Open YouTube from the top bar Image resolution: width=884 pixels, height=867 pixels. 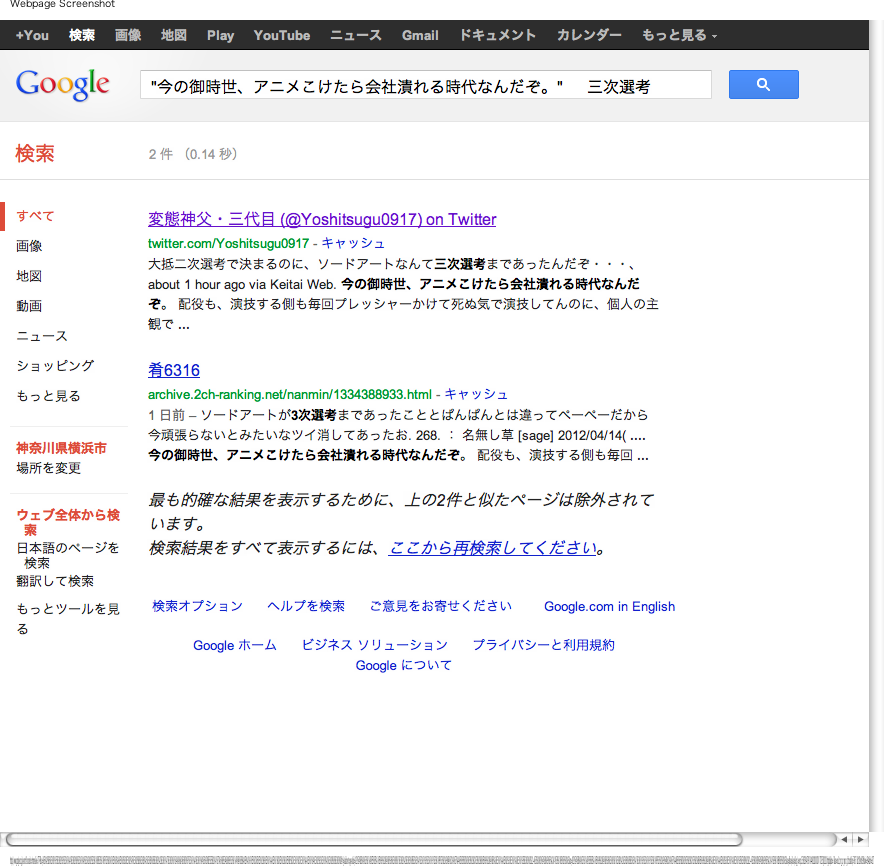tap(282, 36)
